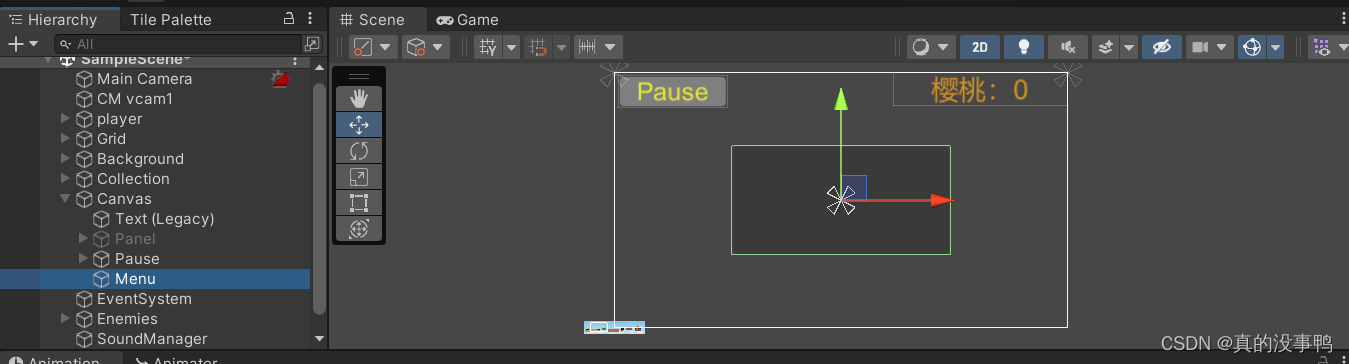Expand the disabled Panel object
Viewport: 1349px width, 364px height.
[83, 238]
